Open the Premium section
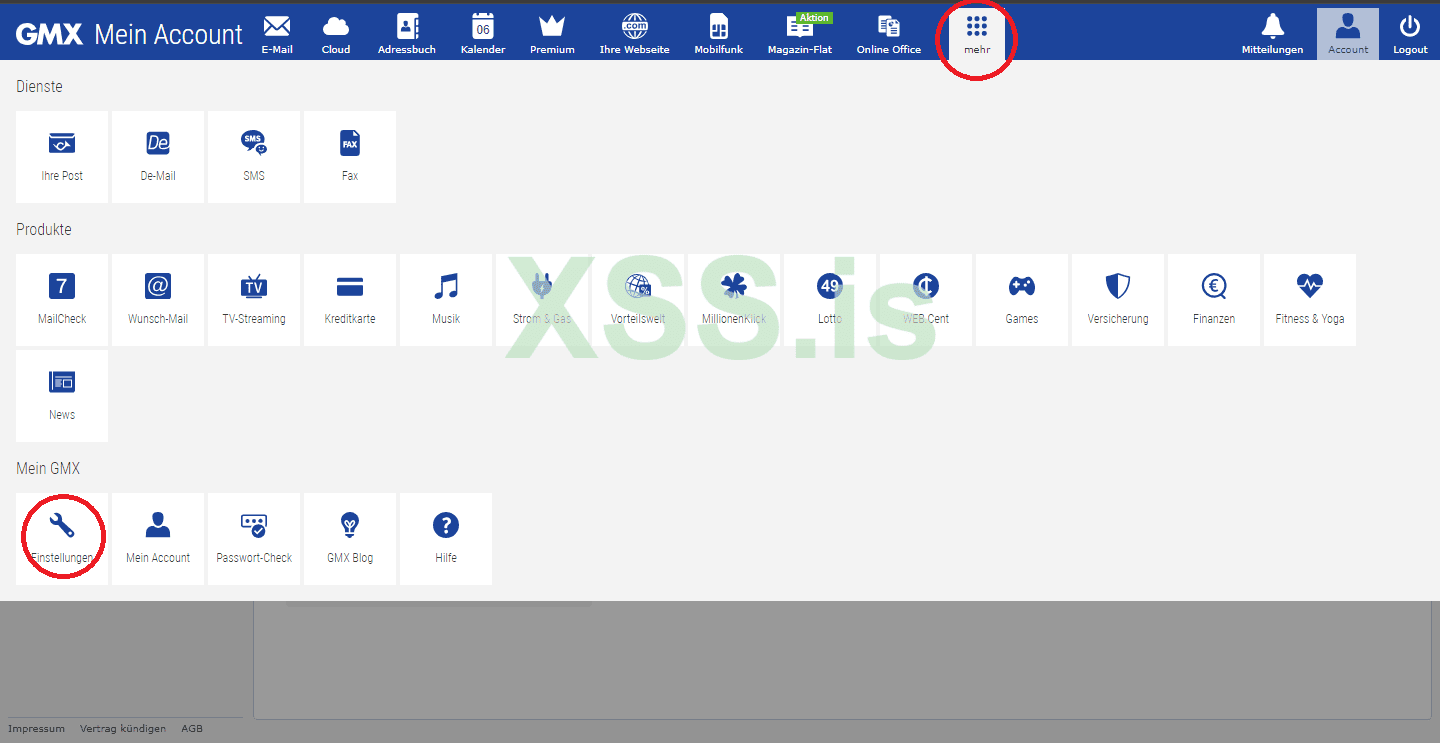This screenshot has width=1440, height=743. (x=552, y=34)
